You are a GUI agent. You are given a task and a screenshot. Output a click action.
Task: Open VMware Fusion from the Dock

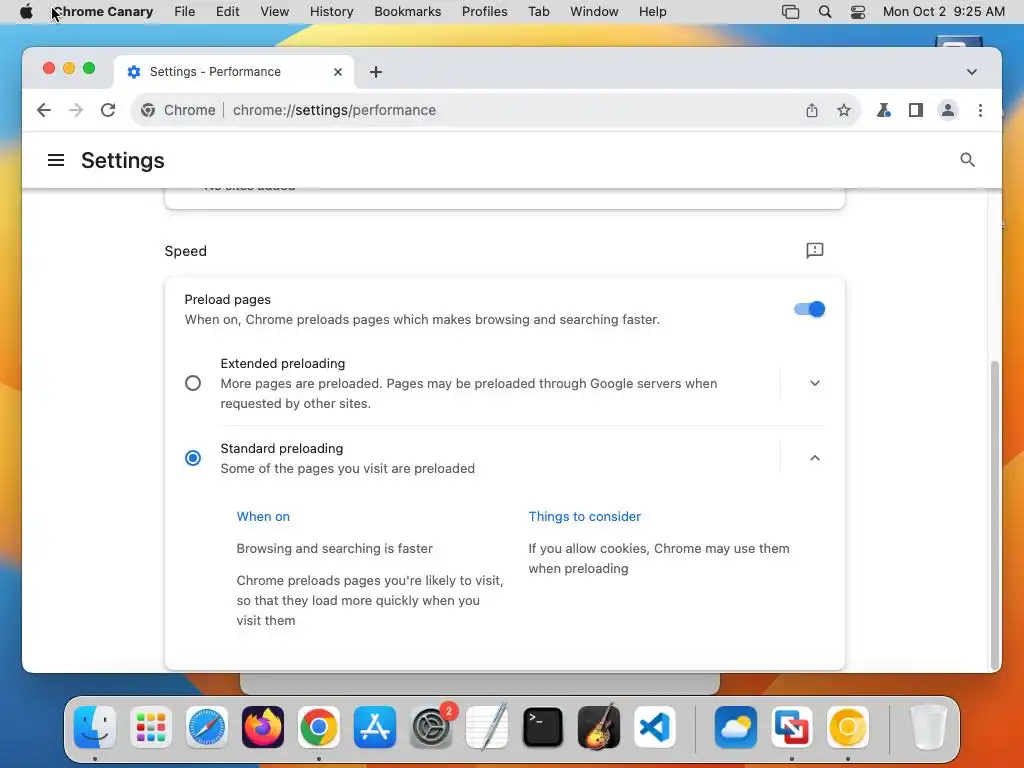(x=792, y=727)
